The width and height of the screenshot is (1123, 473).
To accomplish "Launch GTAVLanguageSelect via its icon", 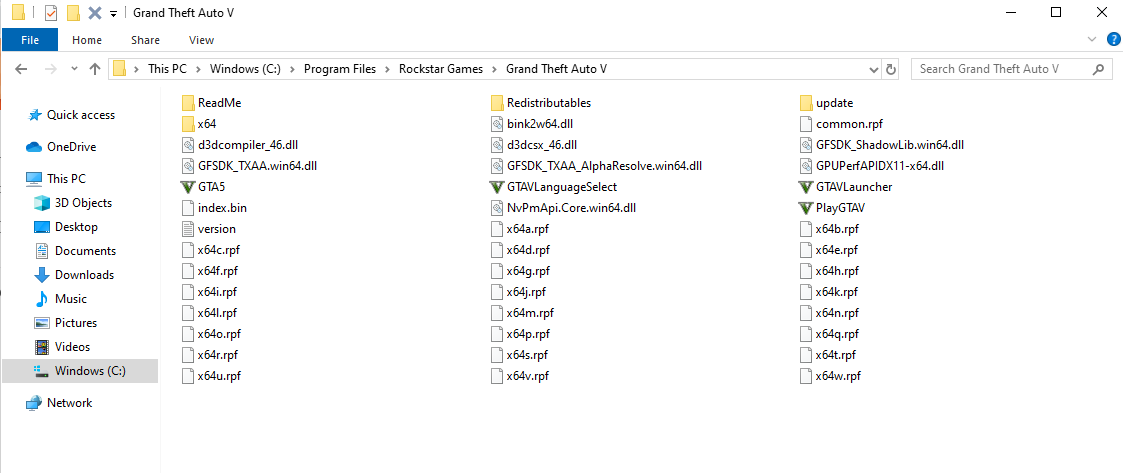I will (x=497, y=187).
